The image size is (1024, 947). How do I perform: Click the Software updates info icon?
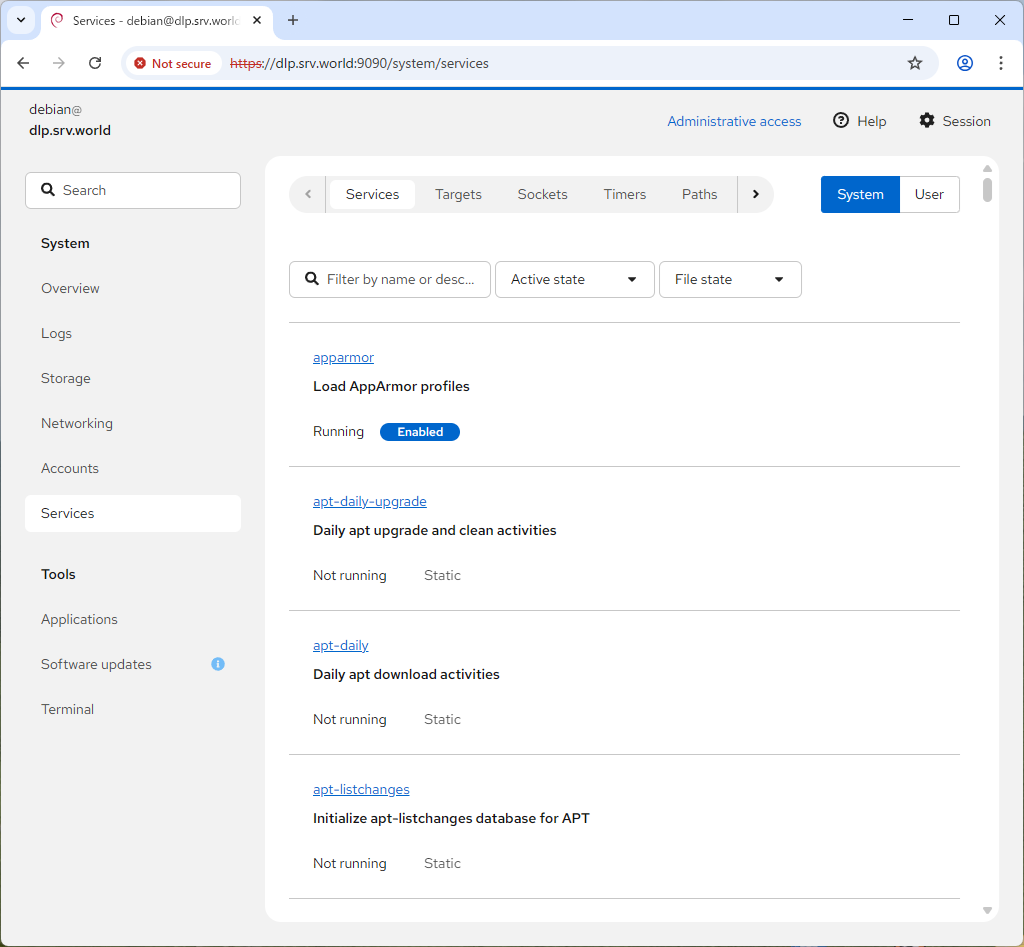[x=218, y=664]
